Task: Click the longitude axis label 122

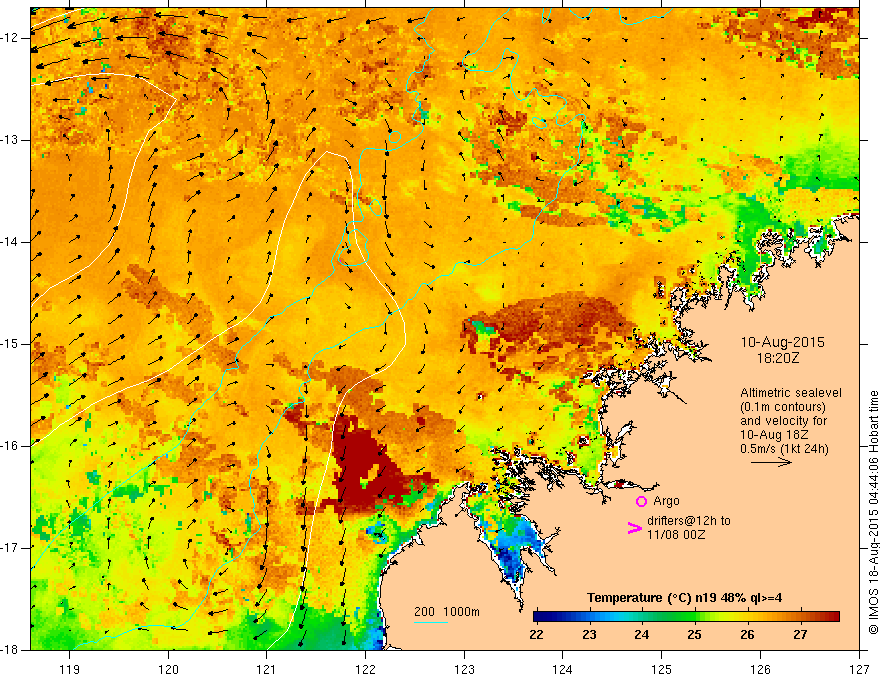Action: (x=365, y=669)
